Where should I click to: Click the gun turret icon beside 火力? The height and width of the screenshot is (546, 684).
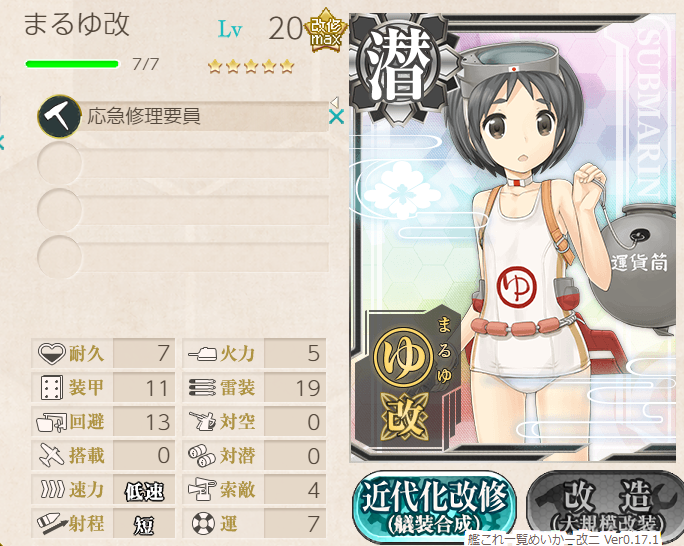(202, 353)
